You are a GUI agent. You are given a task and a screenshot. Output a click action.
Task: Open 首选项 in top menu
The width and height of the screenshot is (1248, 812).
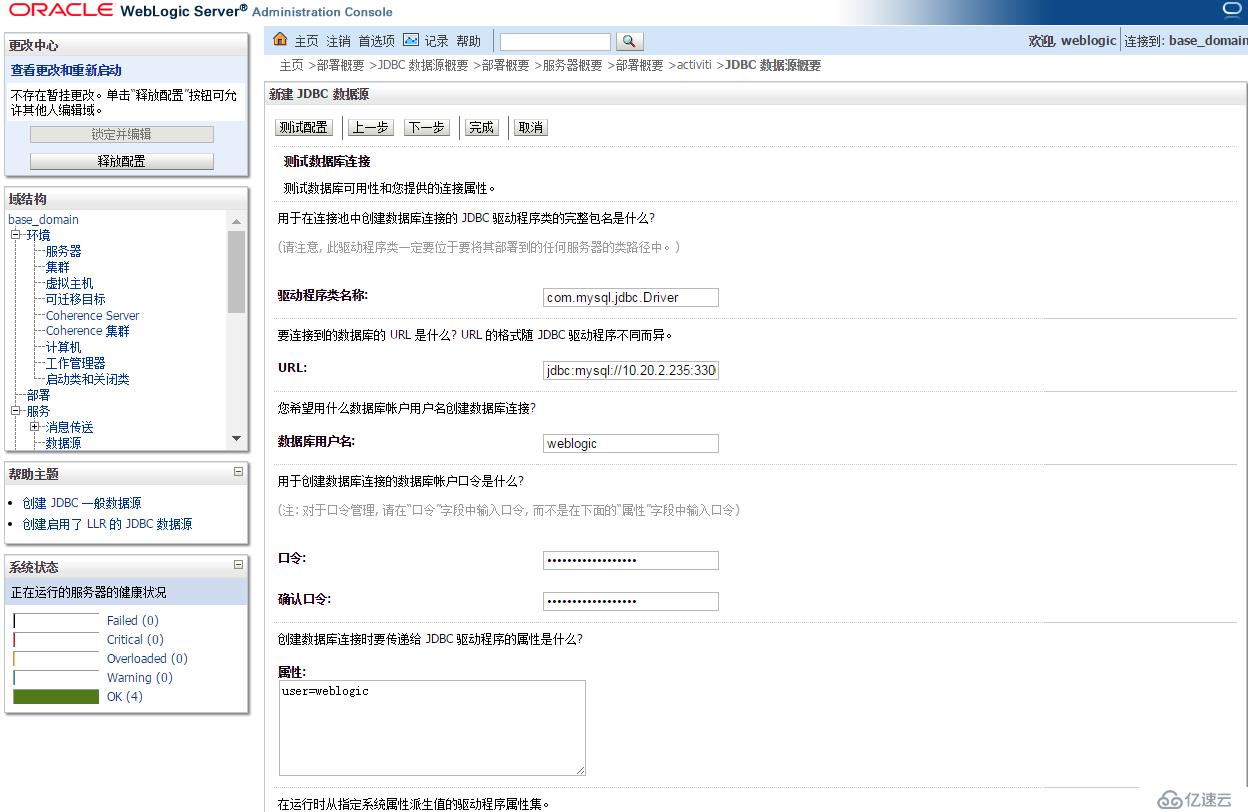377,41
